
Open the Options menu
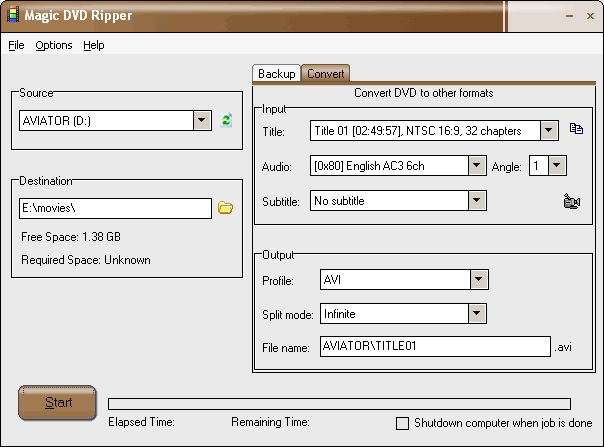54,45
